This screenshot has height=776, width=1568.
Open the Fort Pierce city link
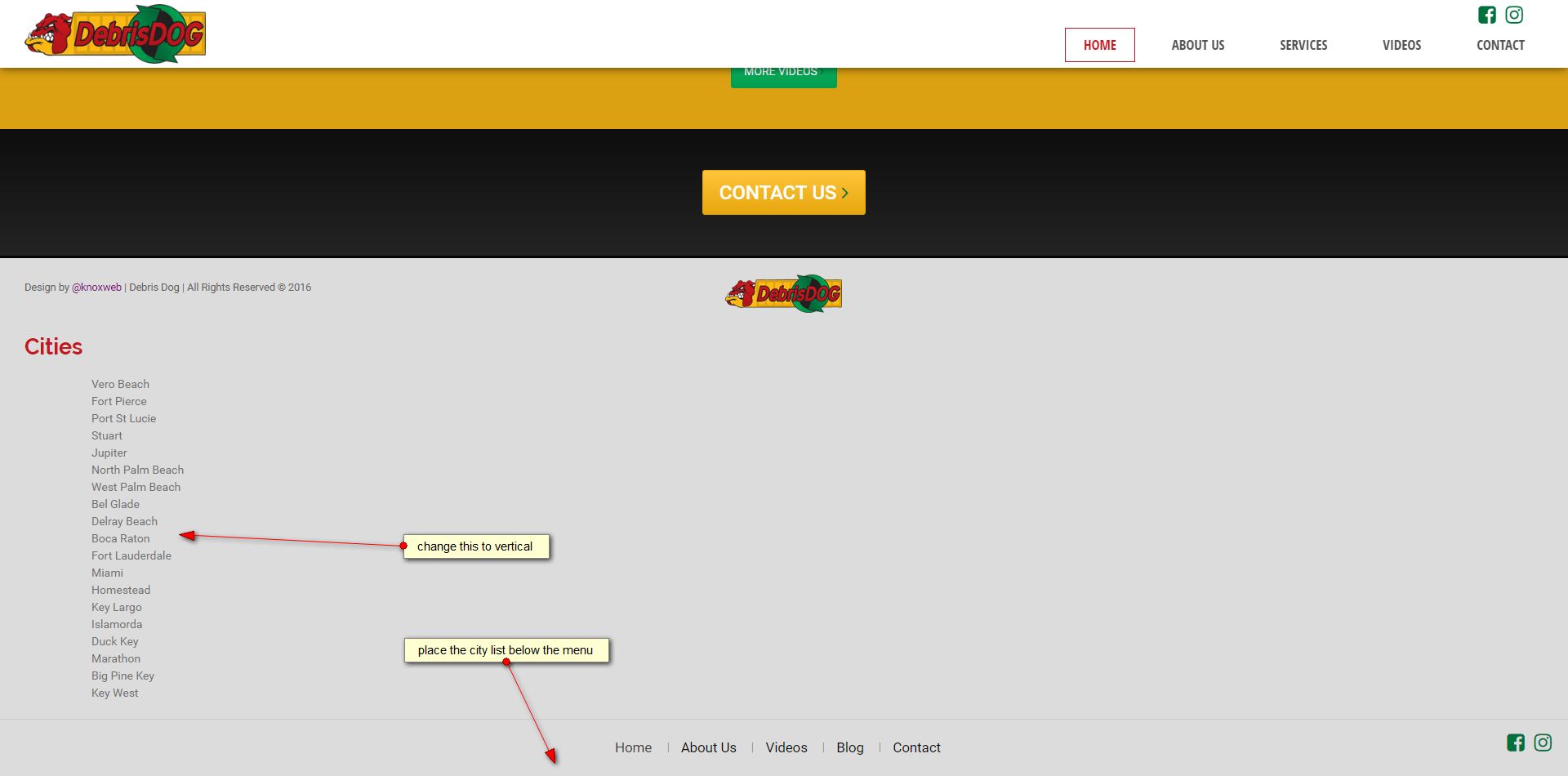tap(119, 401)
